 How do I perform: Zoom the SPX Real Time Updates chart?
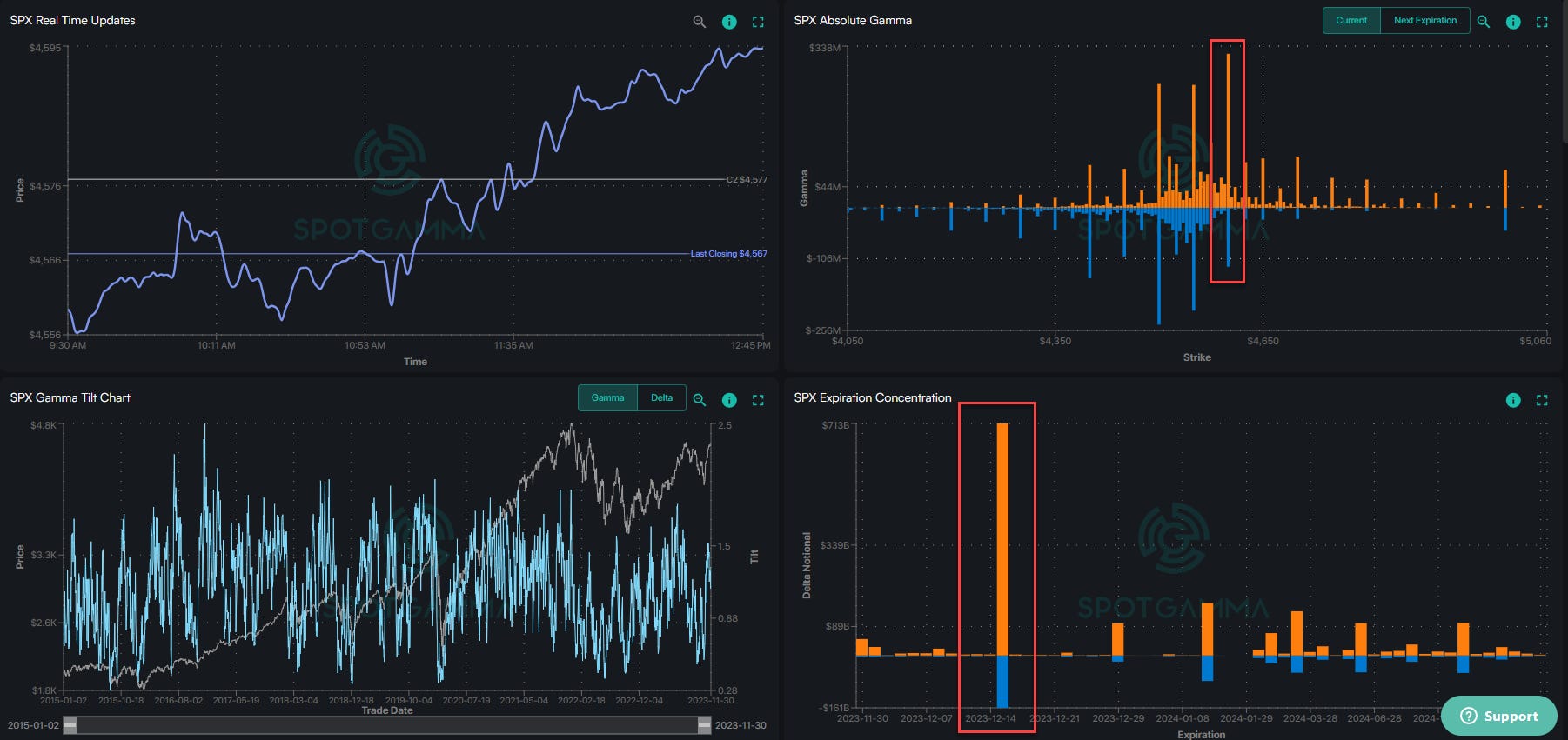click(x=699, y=22)
